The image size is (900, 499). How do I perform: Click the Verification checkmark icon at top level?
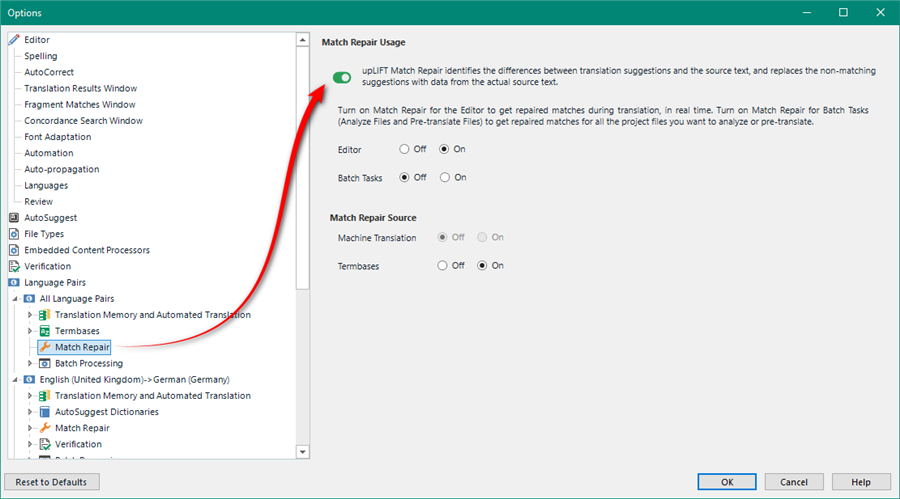coord(14,266)
